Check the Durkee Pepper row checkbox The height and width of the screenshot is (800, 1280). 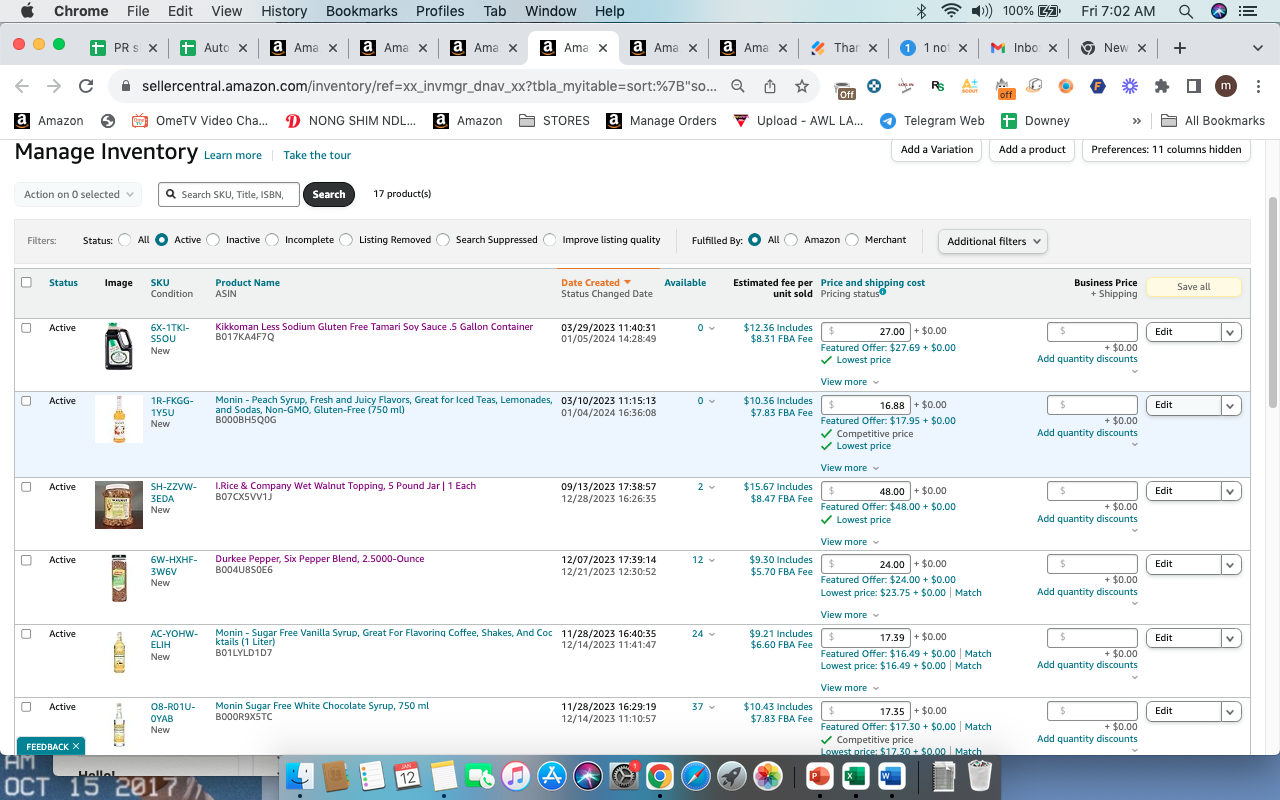pyautogui.click(x=26, y=560)
